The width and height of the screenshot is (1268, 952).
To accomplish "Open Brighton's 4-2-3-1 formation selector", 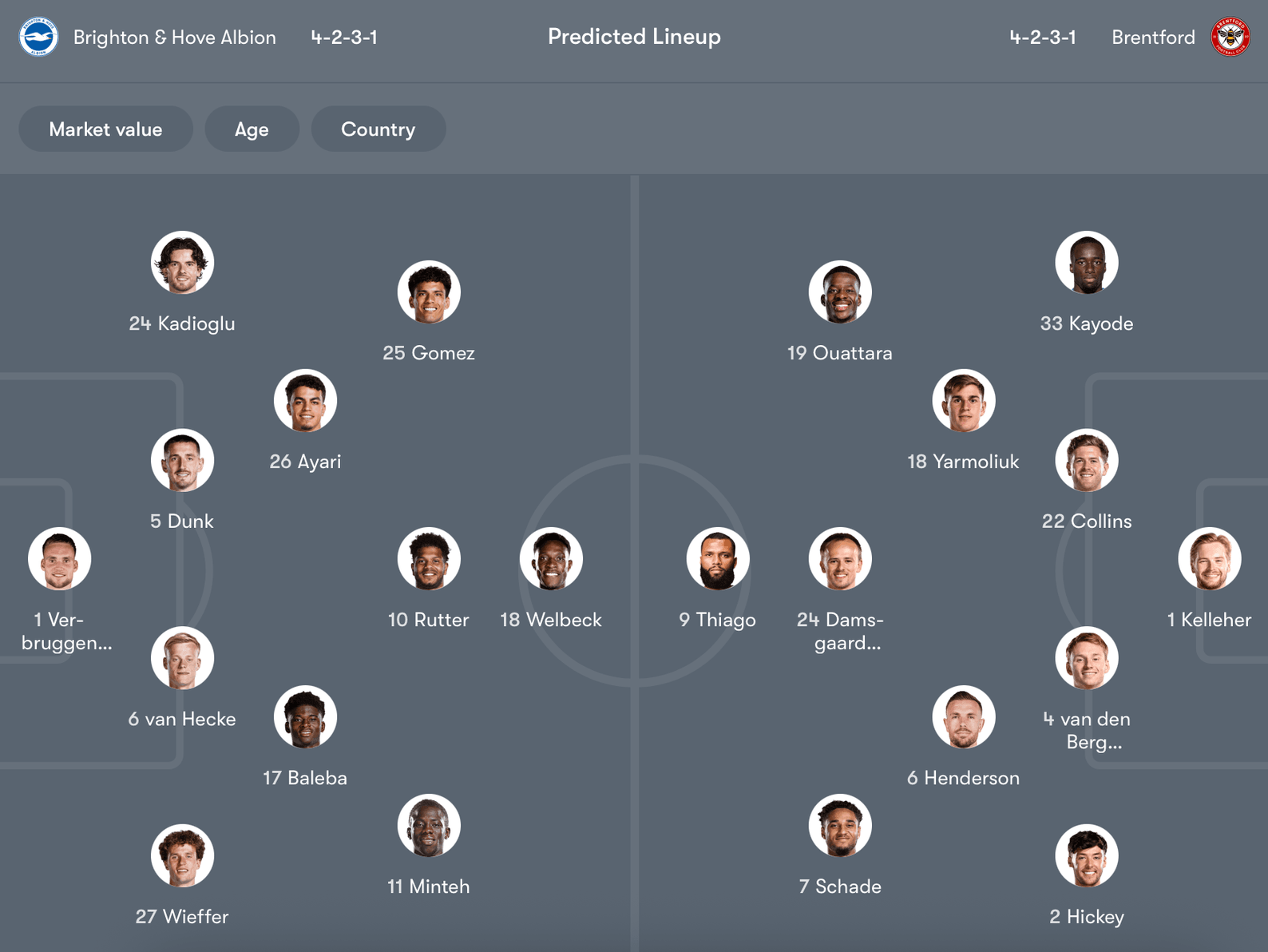I will (x=345, y=36).
